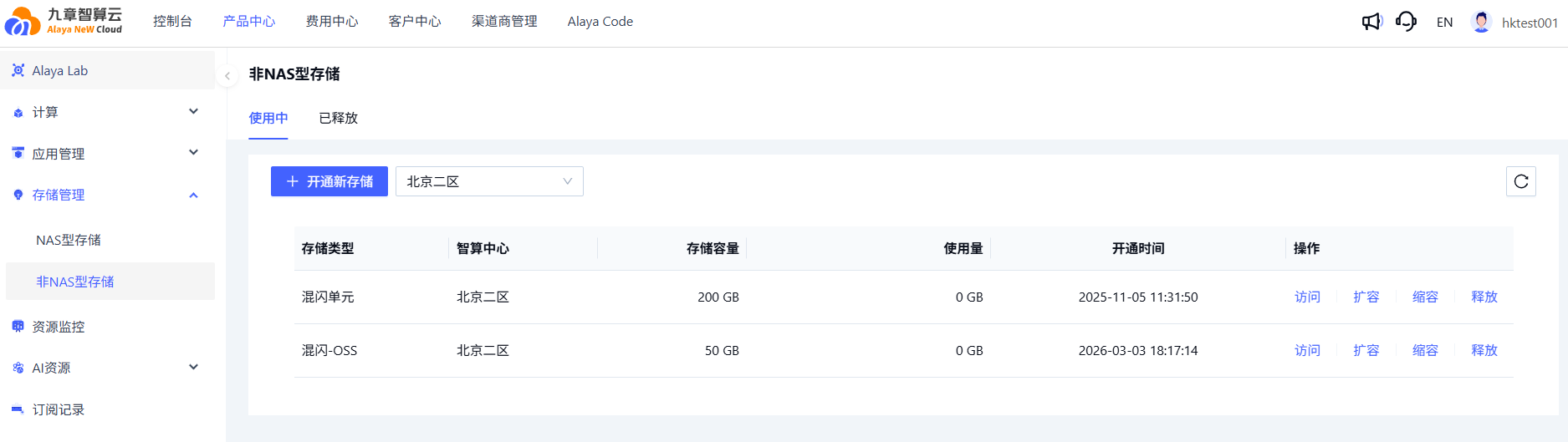Open the announcements megaphone icon
Image resolution: width=1568 pixels, height=442 pixels.
click(x=1371, y=22)
